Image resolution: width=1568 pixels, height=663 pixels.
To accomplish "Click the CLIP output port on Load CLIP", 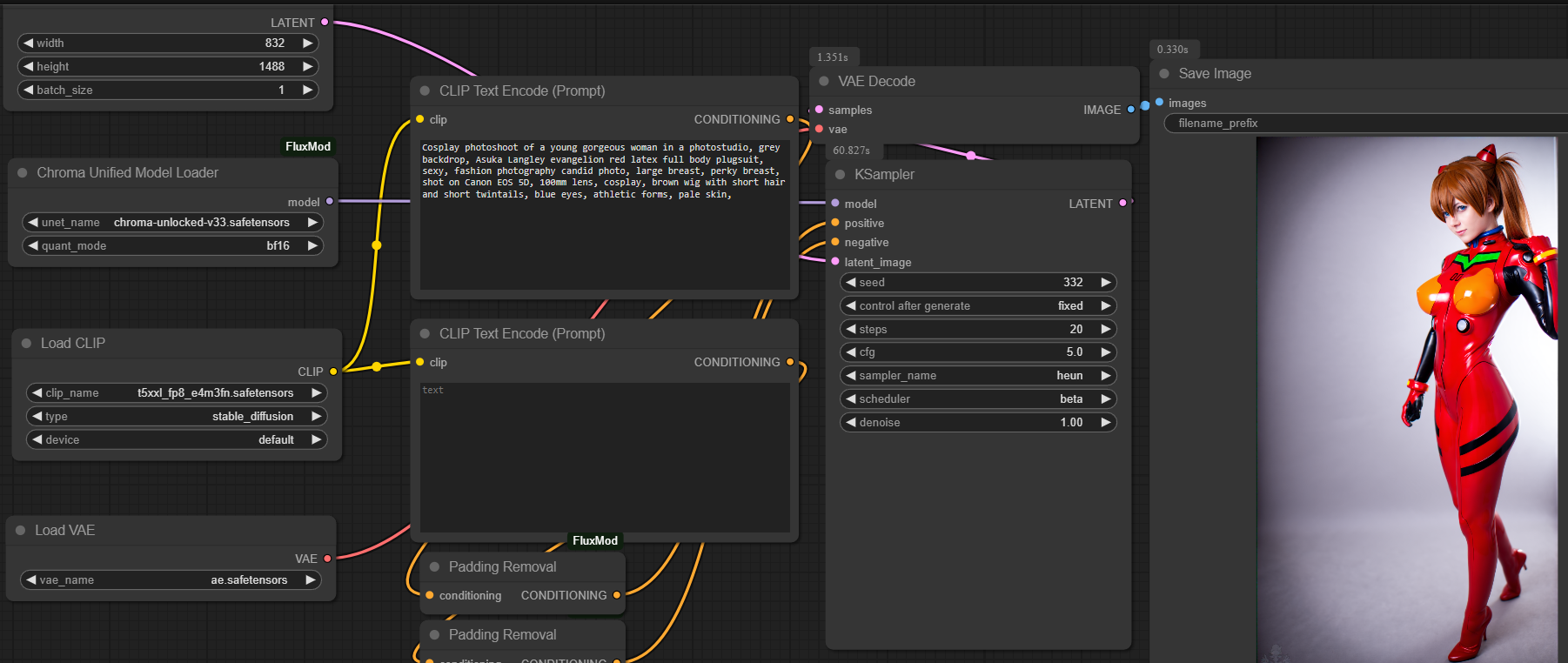I will coord(333,372).
